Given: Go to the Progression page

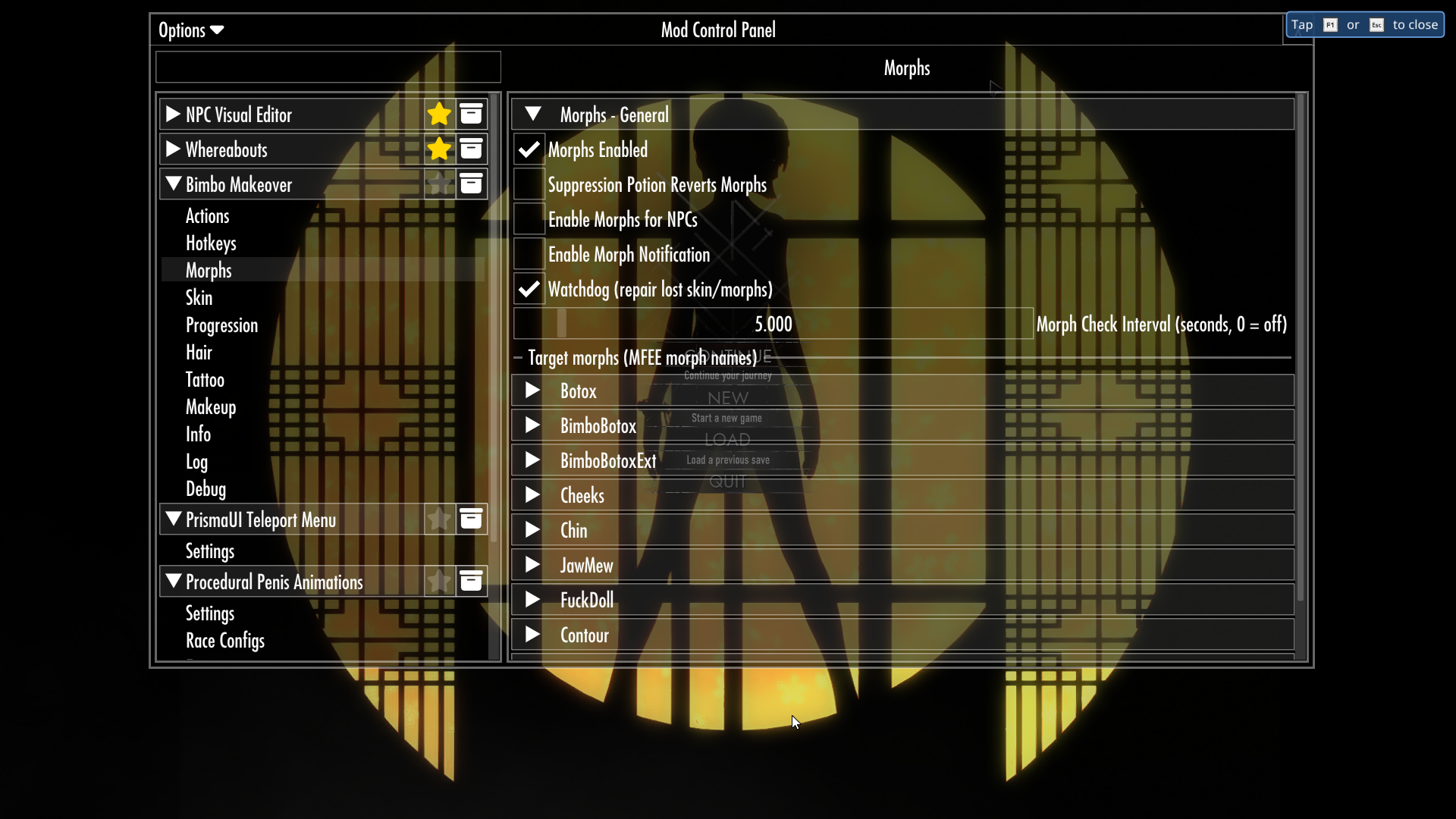Looking at the screenshot, I should (221, 325).
